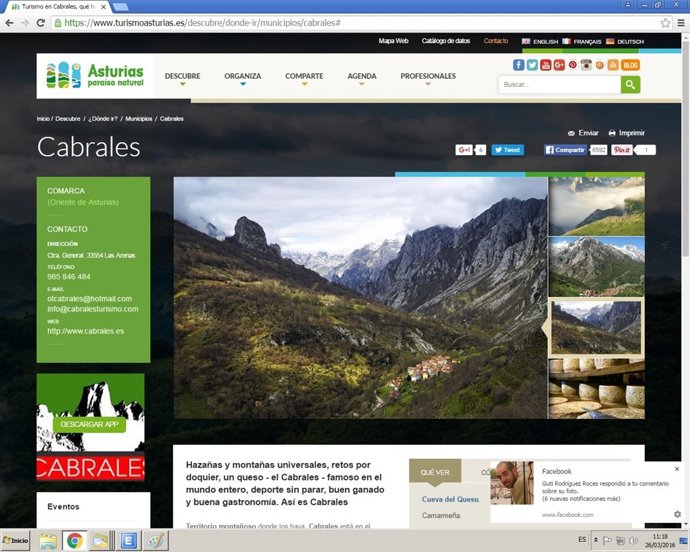
Task: Click the info@cabralesturismo.com email link
Action: point(93,309)
